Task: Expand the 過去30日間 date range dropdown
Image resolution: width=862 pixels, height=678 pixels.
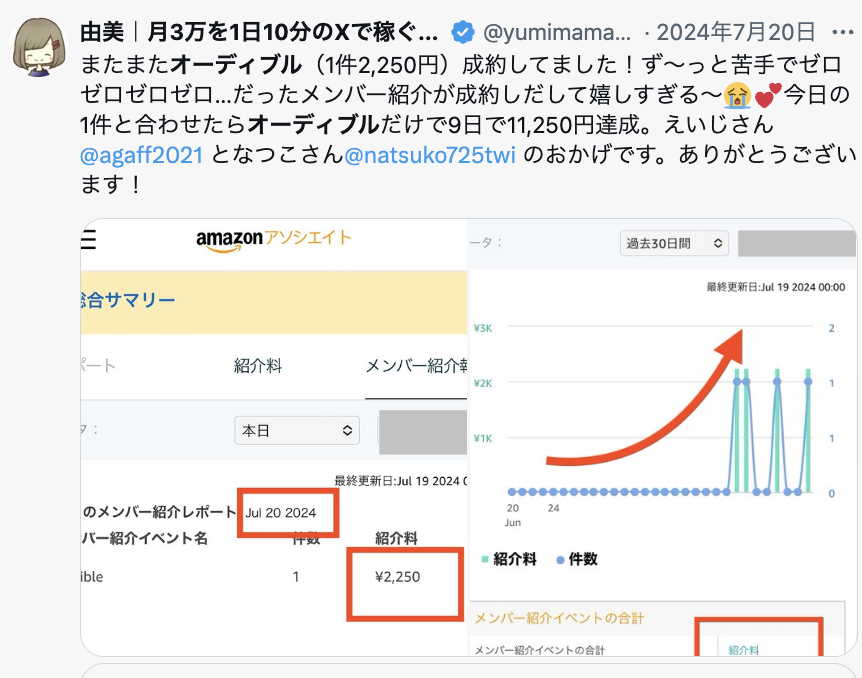Action: coord(674,243)
